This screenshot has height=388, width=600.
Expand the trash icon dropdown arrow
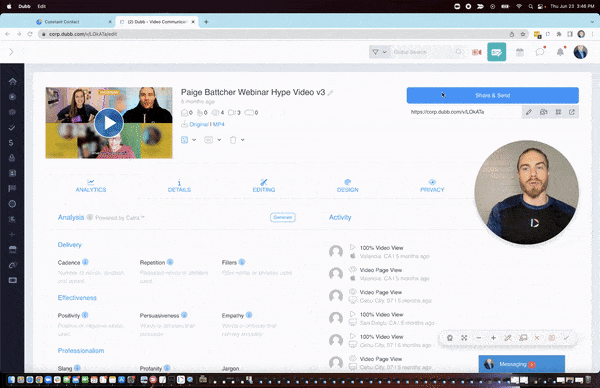(243, 140)
